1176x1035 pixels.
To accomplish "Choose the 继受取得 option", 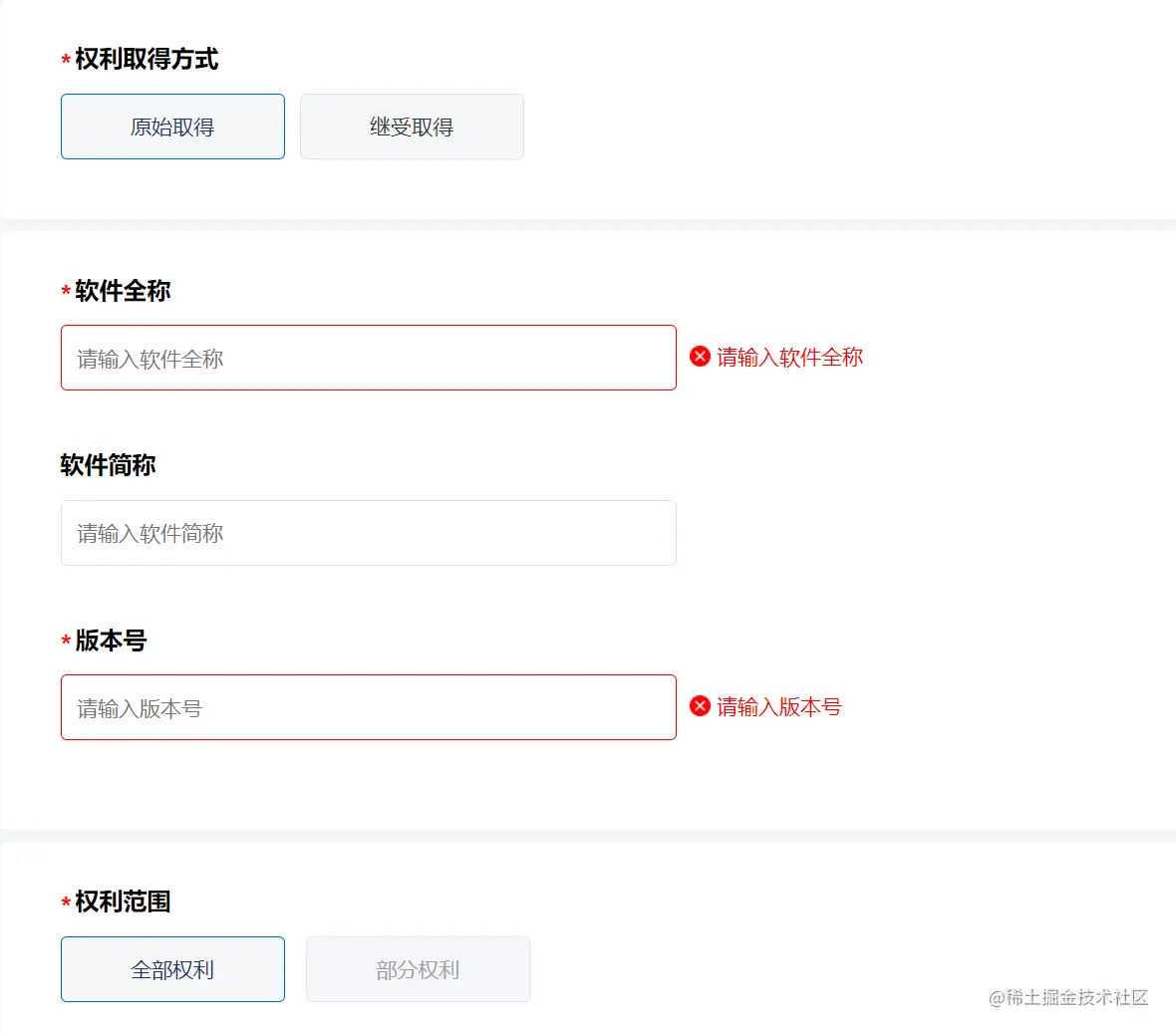I will (x=412, y=127).
